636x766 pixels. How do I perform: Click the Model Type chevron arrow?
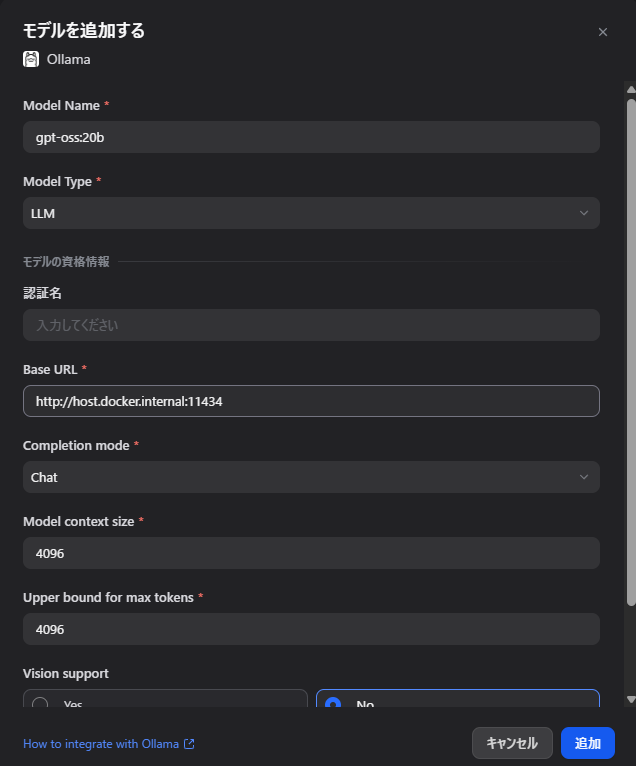coord(584,213)
